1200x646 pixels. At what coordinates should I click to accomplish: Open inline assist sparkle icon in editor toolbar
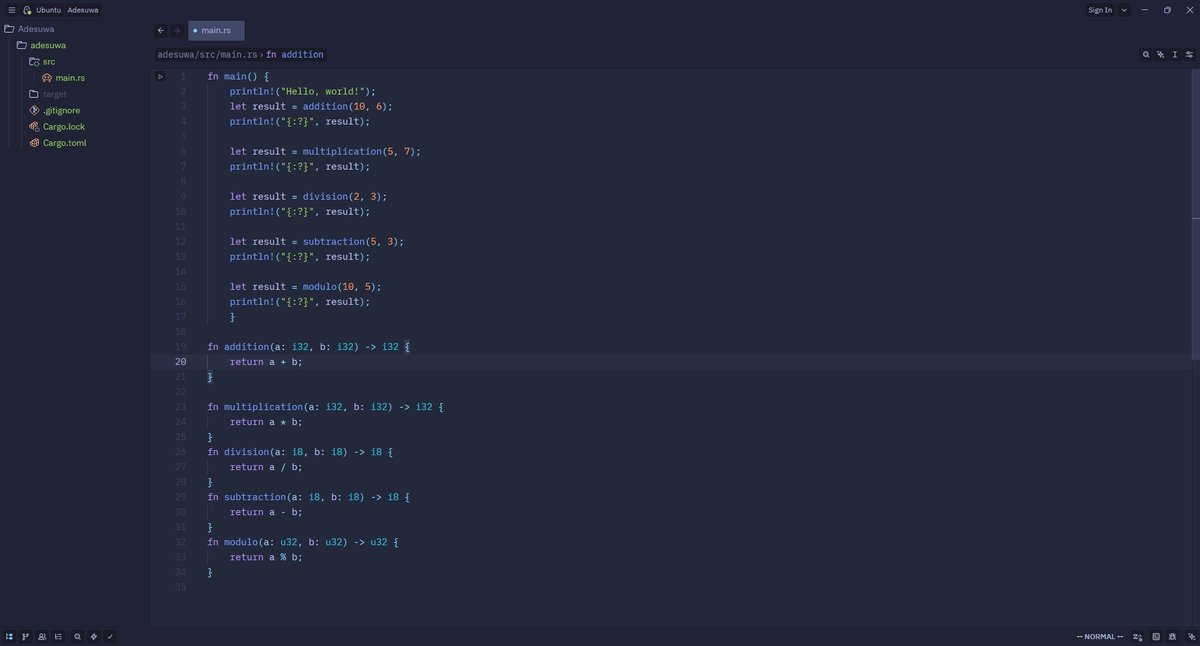1160,55
